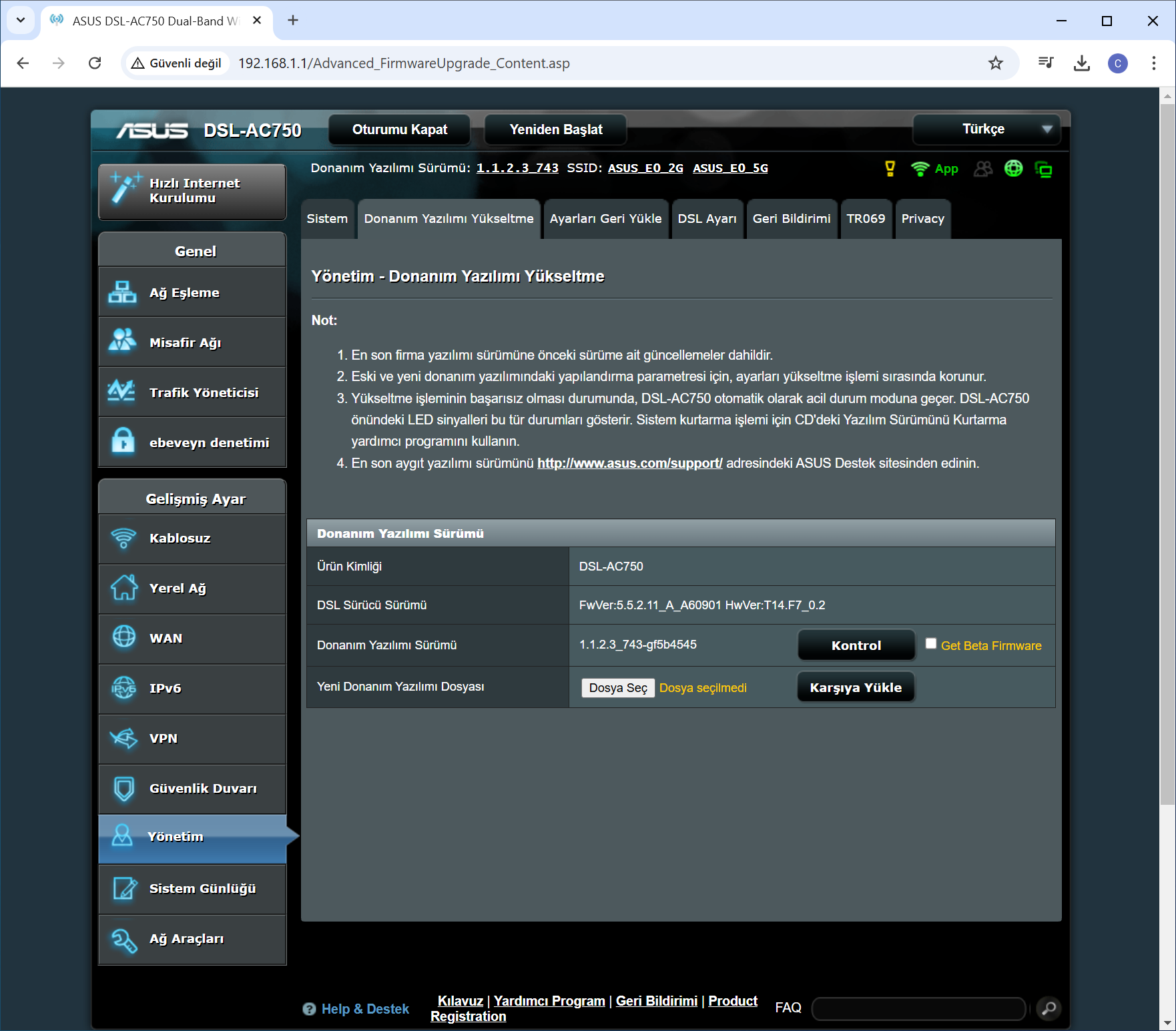1176x1031 pixels.
Task: Click the Güvenli değil security indicator
Action: click(177, 63)
